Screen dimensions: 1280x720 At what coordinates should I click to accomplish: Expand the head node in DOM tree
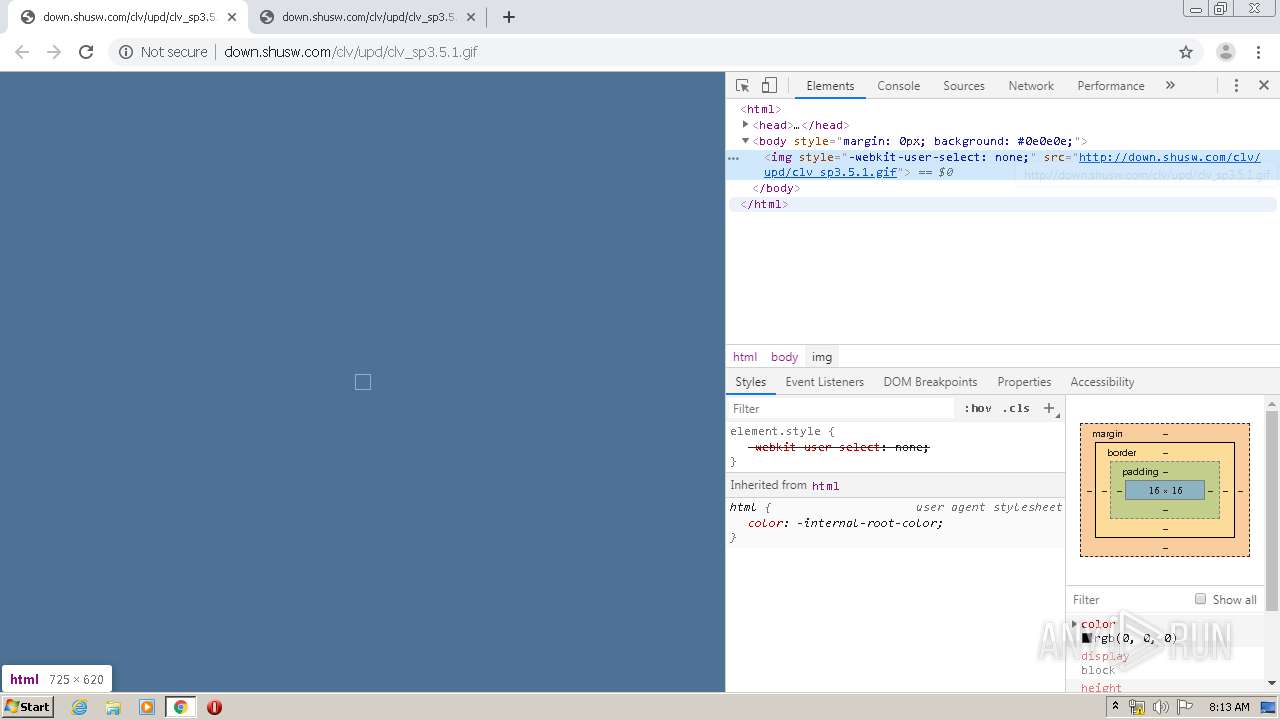tap(745, 125)
